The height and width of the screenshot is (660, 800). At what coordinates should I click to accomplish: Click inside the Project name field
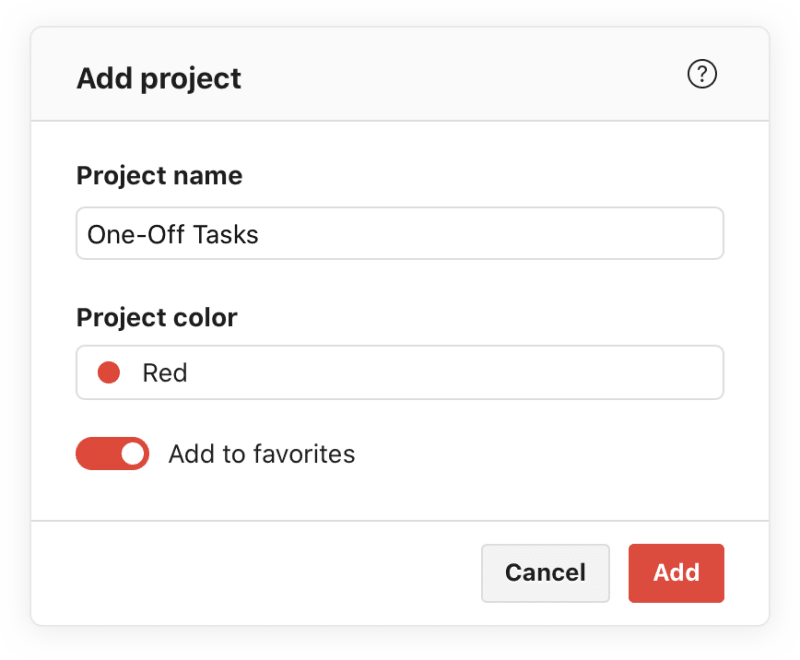click(400, 233)
